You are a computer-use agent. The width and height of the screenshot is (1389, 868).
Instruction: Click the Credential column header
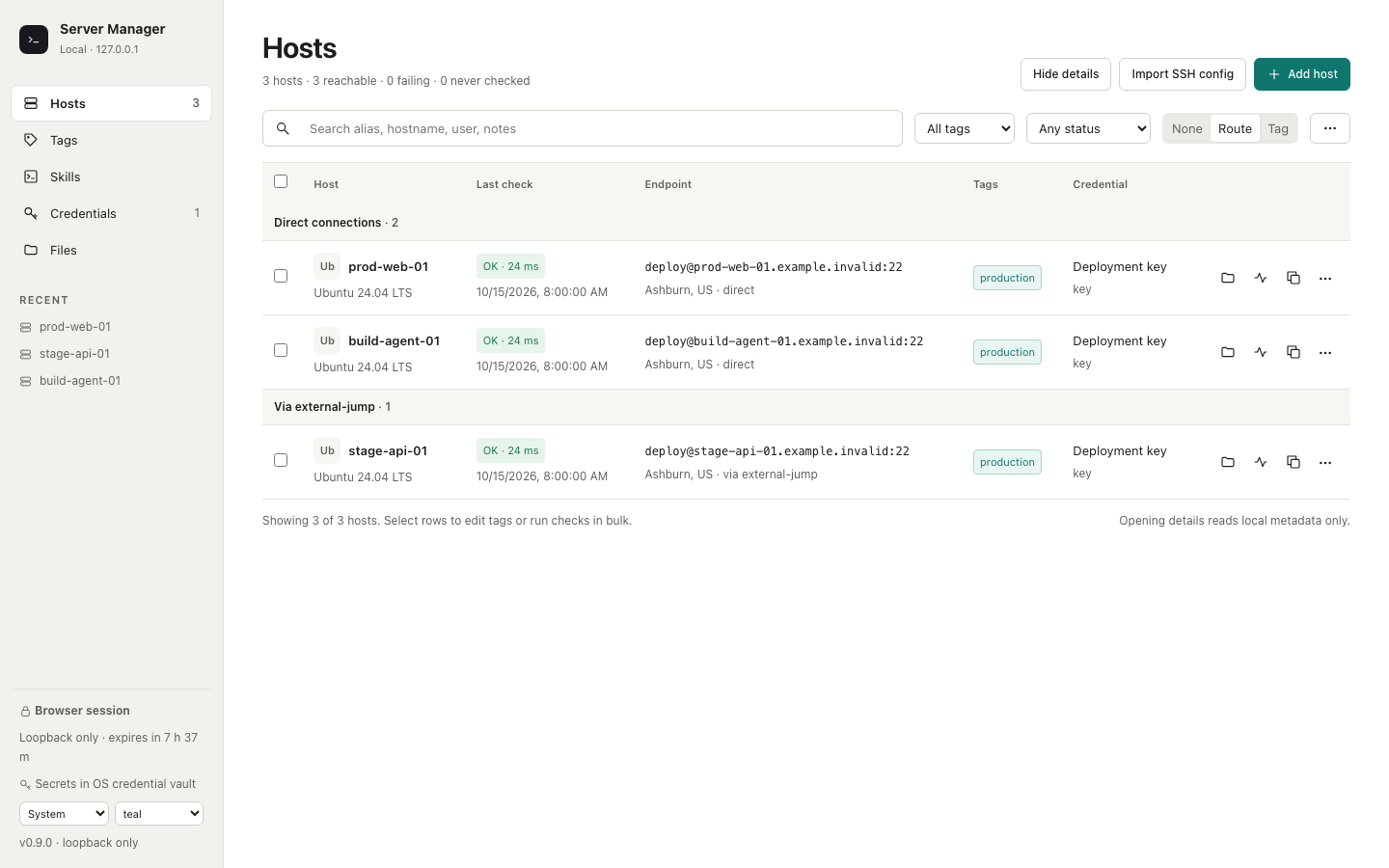[1101, 184]
